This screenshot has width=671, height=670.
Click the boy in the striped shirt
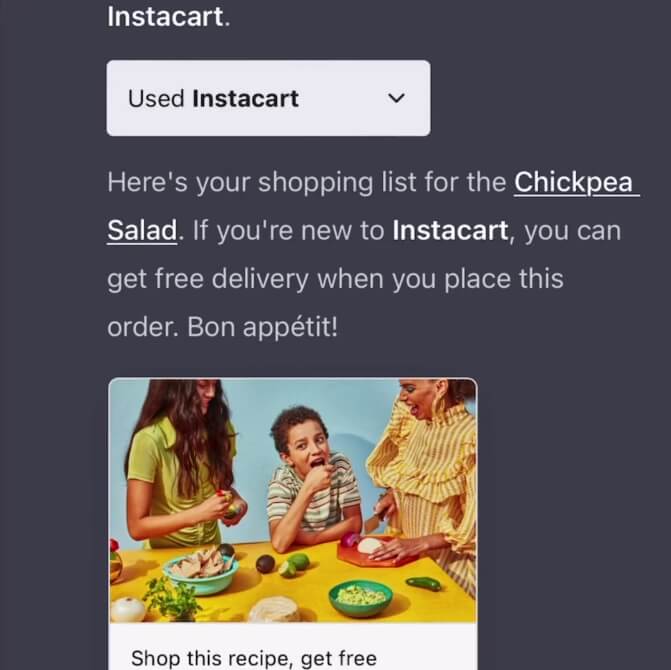pyautogui.click(x=310, y=480)
